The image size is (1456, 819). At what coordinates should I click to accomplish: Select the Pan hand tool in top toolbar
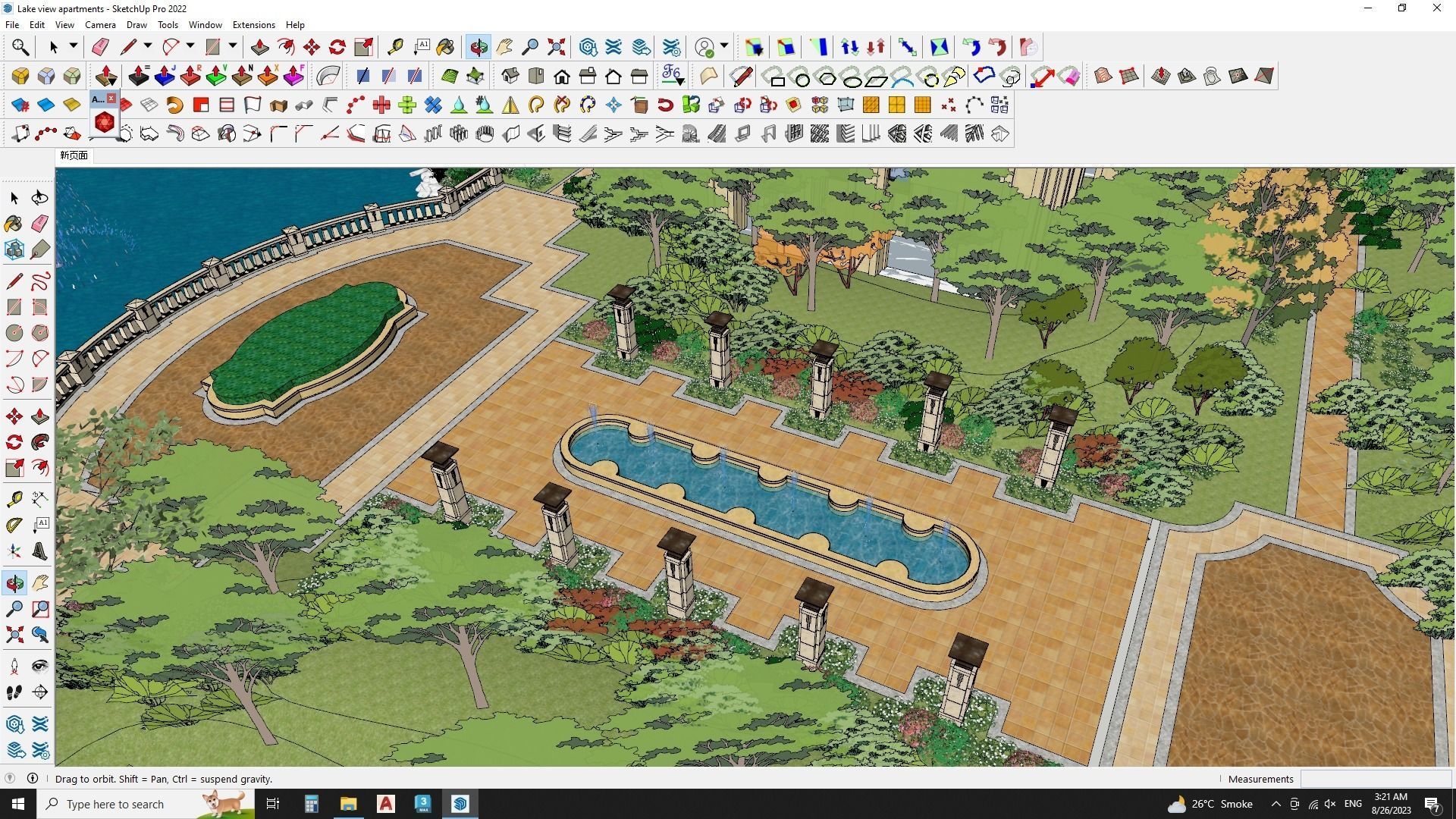505,47
